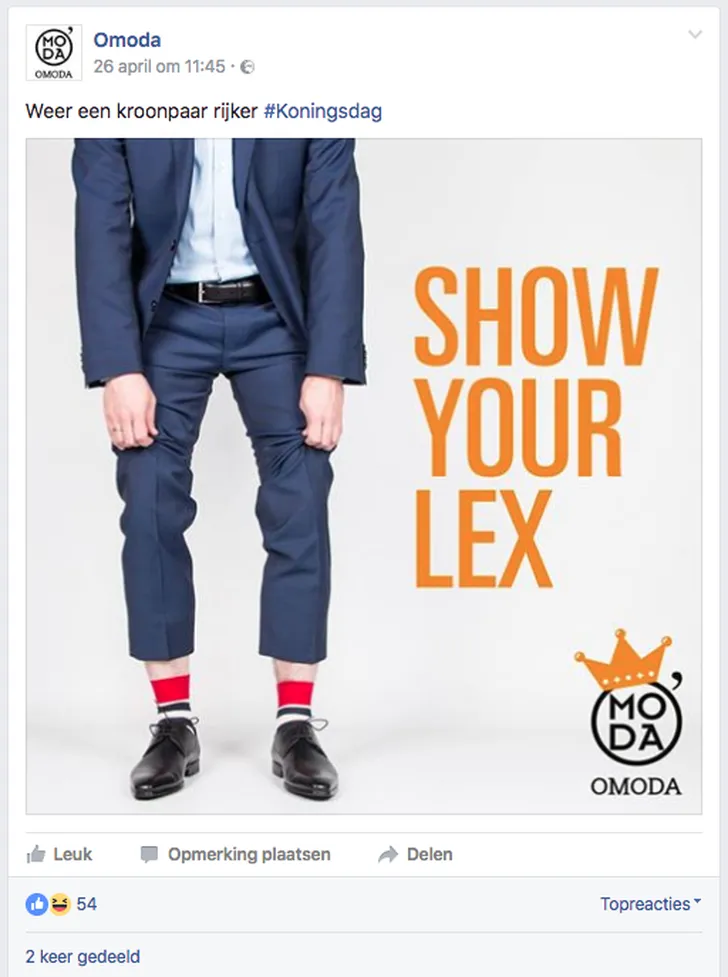Click the public globe privacy icon
This screenshot has width=728, height=977.
coord(247,67)
